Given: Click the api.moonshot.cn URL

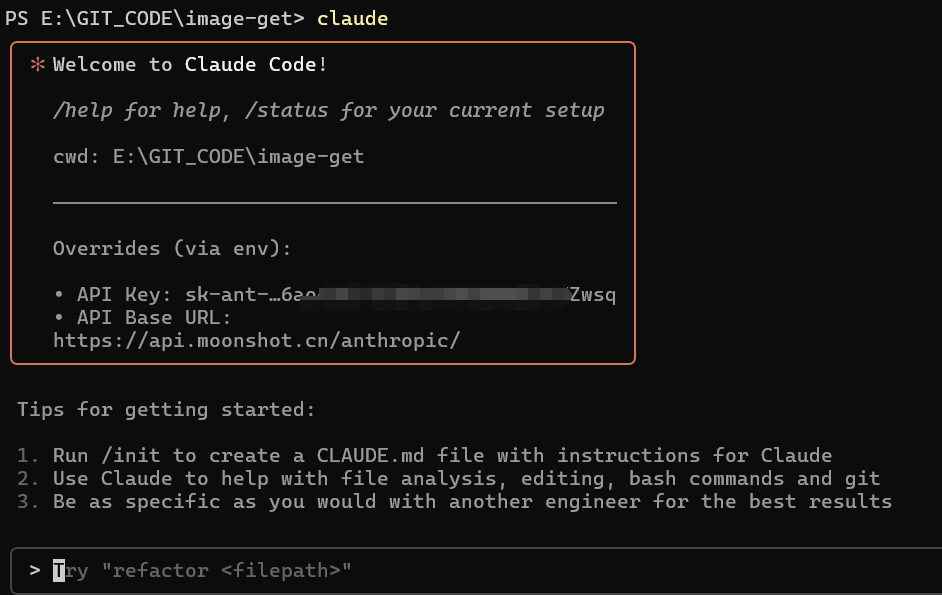Looking at the screenshot, I should coord(256,340).
